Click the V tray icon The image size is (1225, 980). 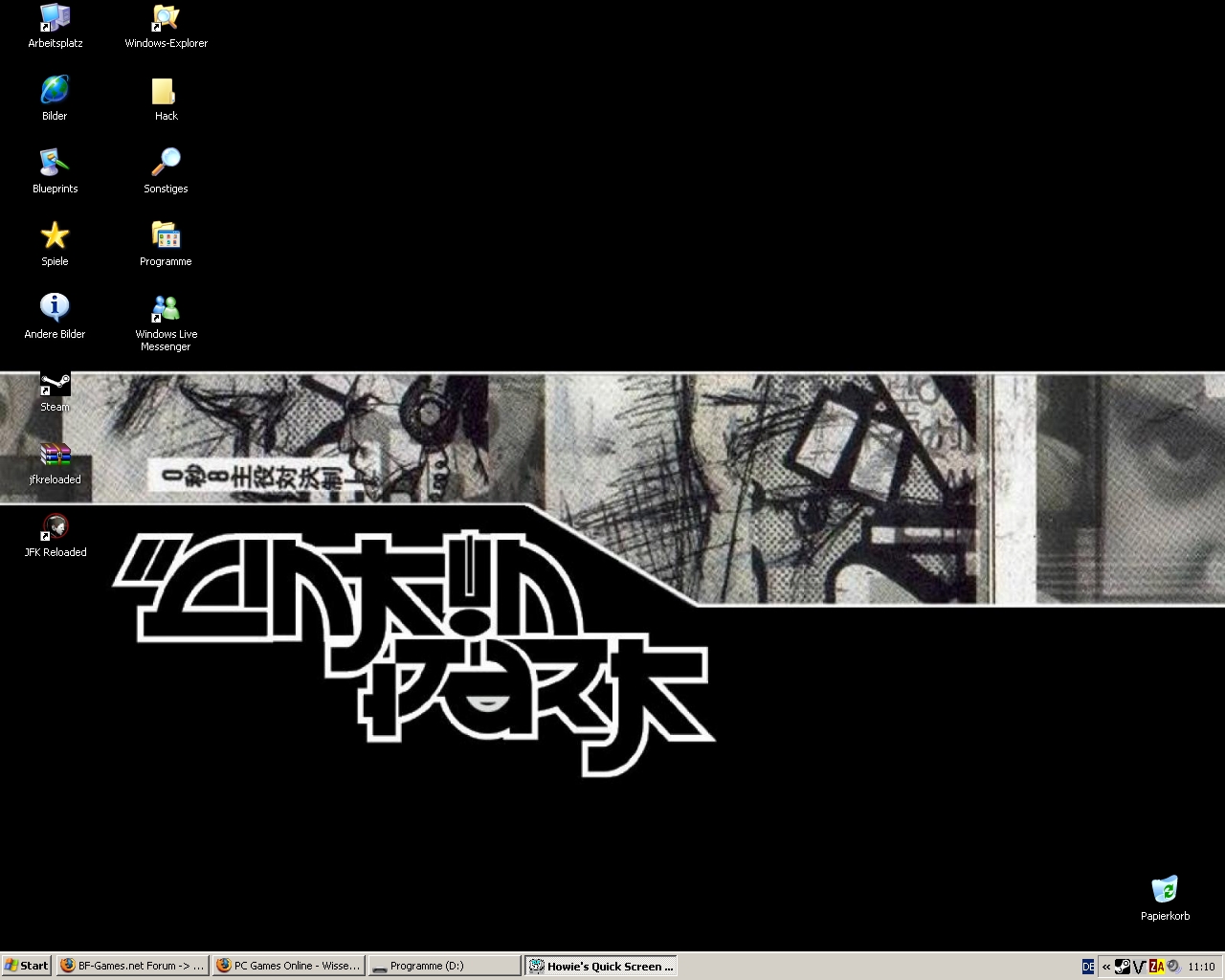1139,967
